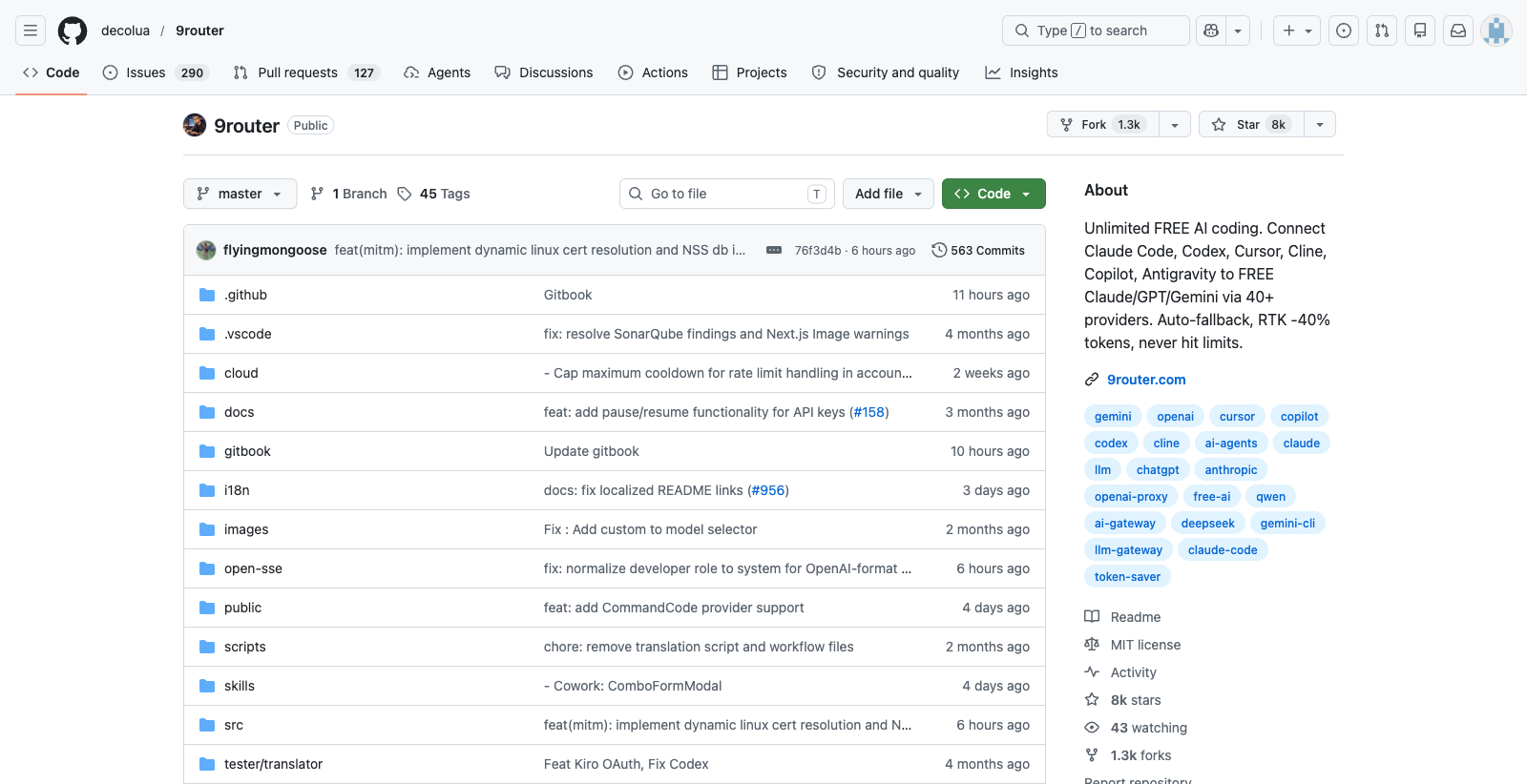The height and width of the screenshot is (784, 1527).
Task: Open the issues icon in the header
Action: tap(1344, 31)
